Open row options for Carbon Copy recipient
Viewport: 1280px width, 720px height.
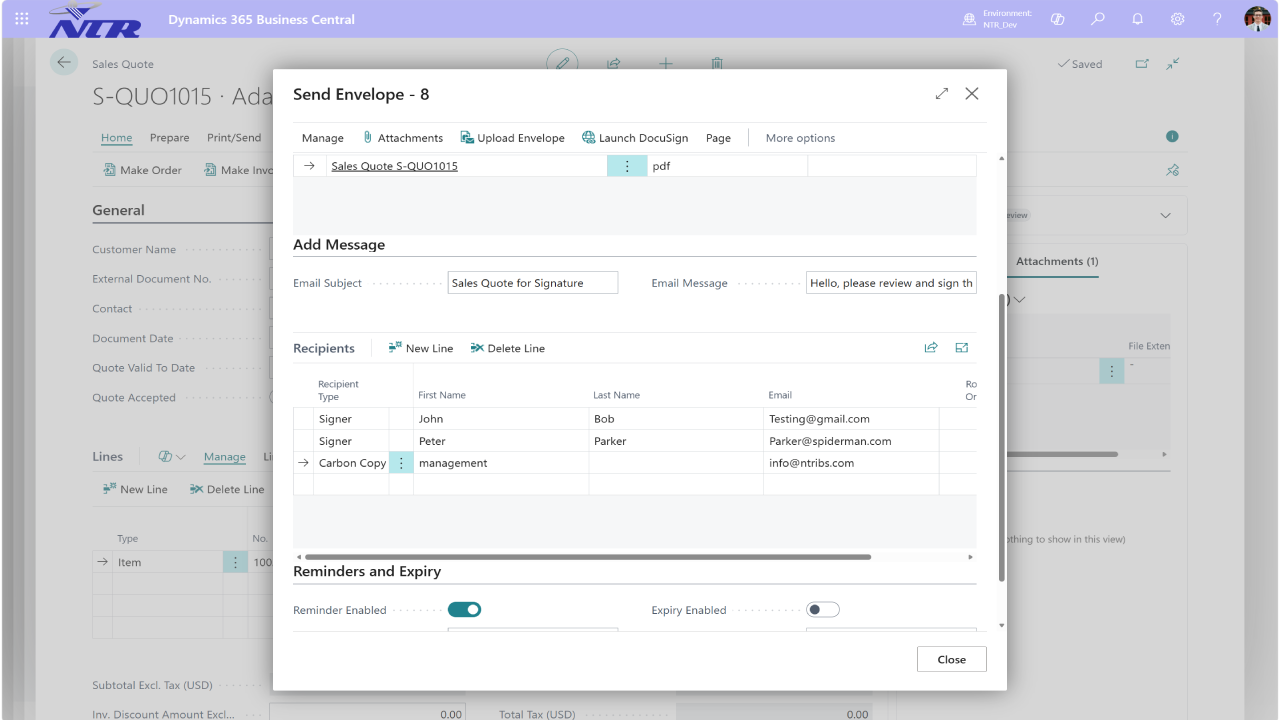point(401,463)
